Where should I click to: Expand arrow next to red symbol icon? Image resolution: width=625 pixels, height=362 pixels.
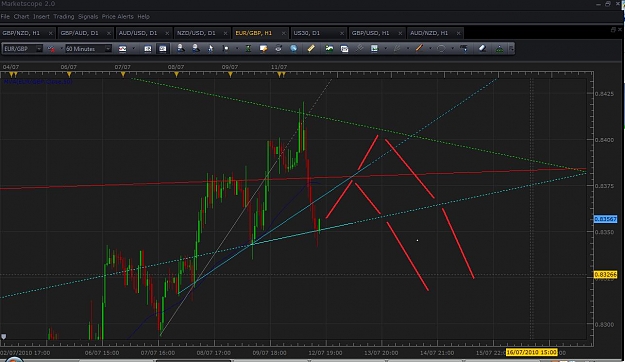tap(61, 49)
